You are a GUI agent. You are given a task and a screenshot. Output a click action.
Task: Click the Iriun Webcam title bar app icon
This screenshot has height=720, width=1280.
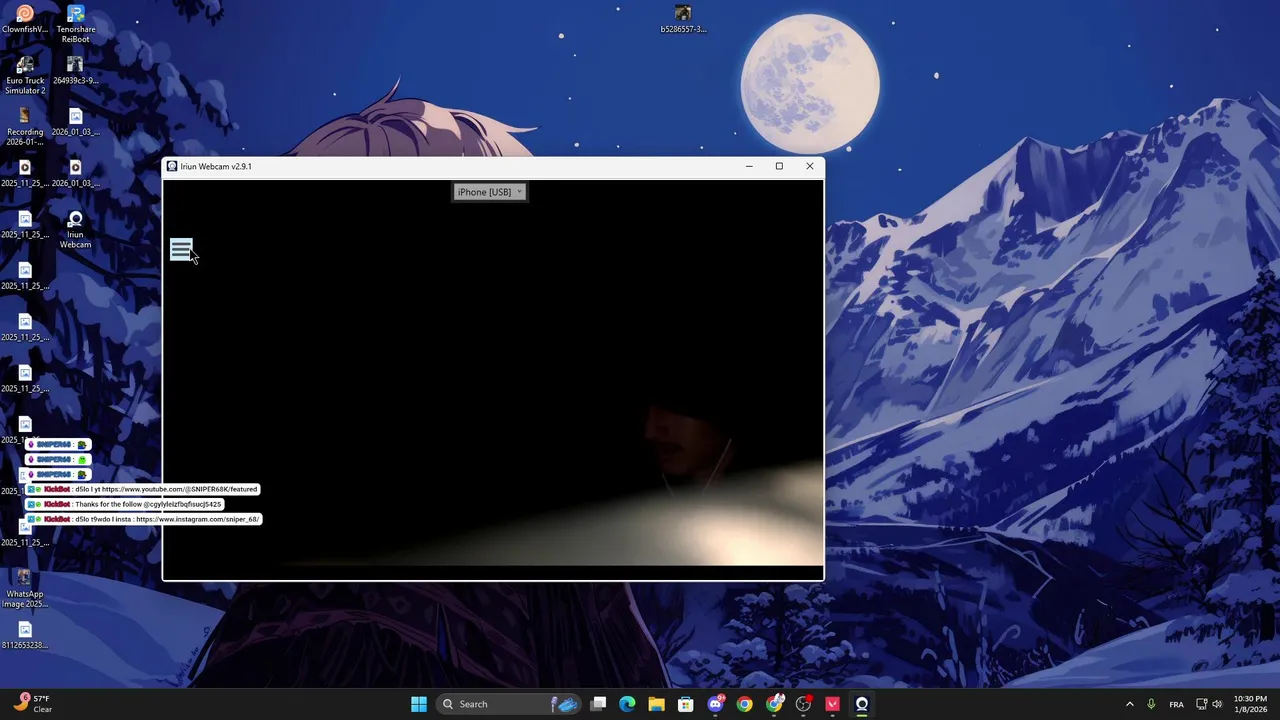click(172, 166)
